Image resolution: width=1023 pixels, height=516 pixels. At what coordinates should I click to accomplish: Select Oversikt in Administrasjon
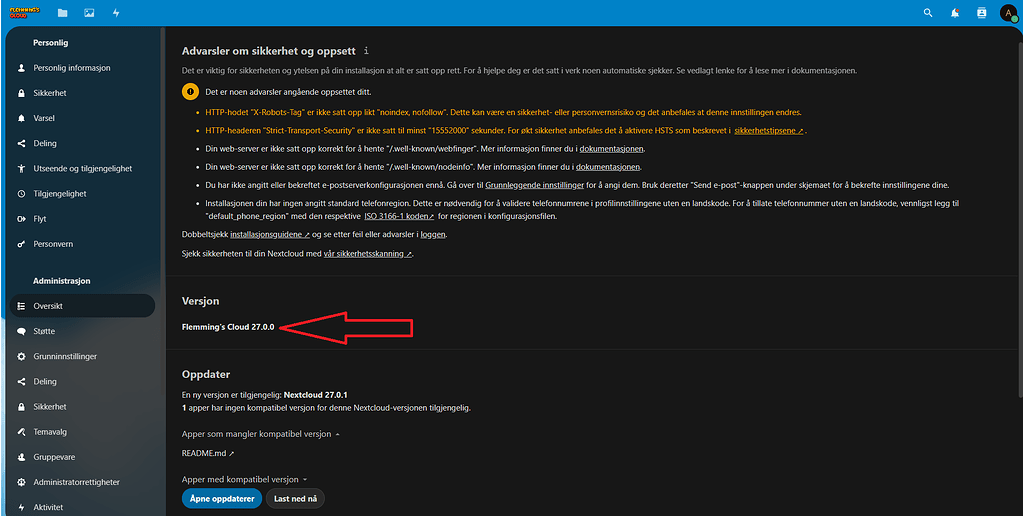click(82, 306)
